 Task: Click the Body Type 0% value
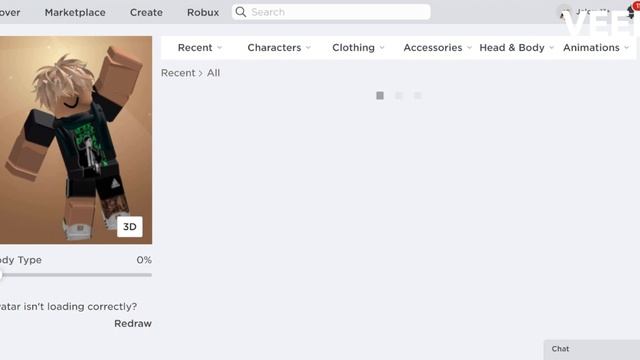(144, 260)
